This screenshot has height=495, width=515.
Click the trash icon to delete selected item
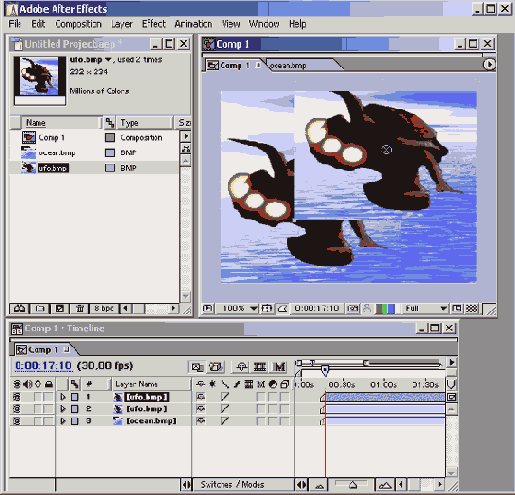click(x=80, y=308)
